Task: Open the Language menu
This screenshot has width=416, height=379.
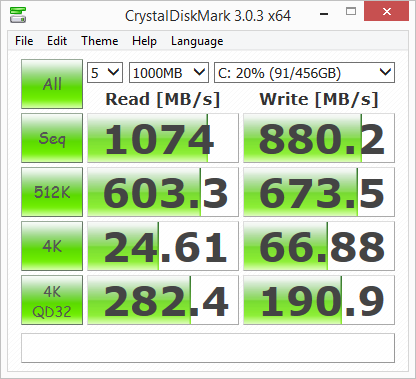Action: 197,41
